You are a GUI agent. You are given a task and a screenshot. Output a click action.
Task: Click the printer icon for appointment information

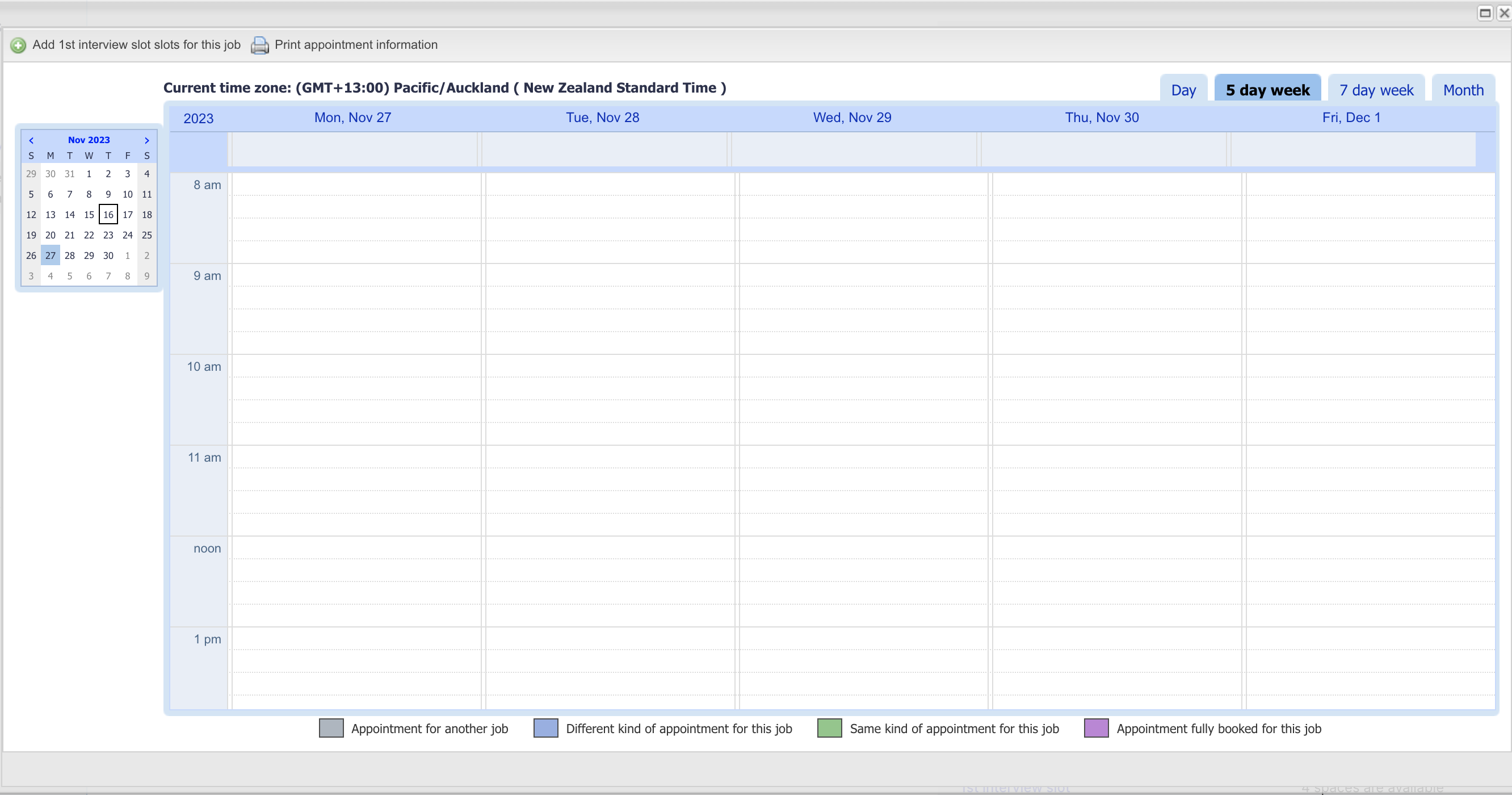point(260,45)
